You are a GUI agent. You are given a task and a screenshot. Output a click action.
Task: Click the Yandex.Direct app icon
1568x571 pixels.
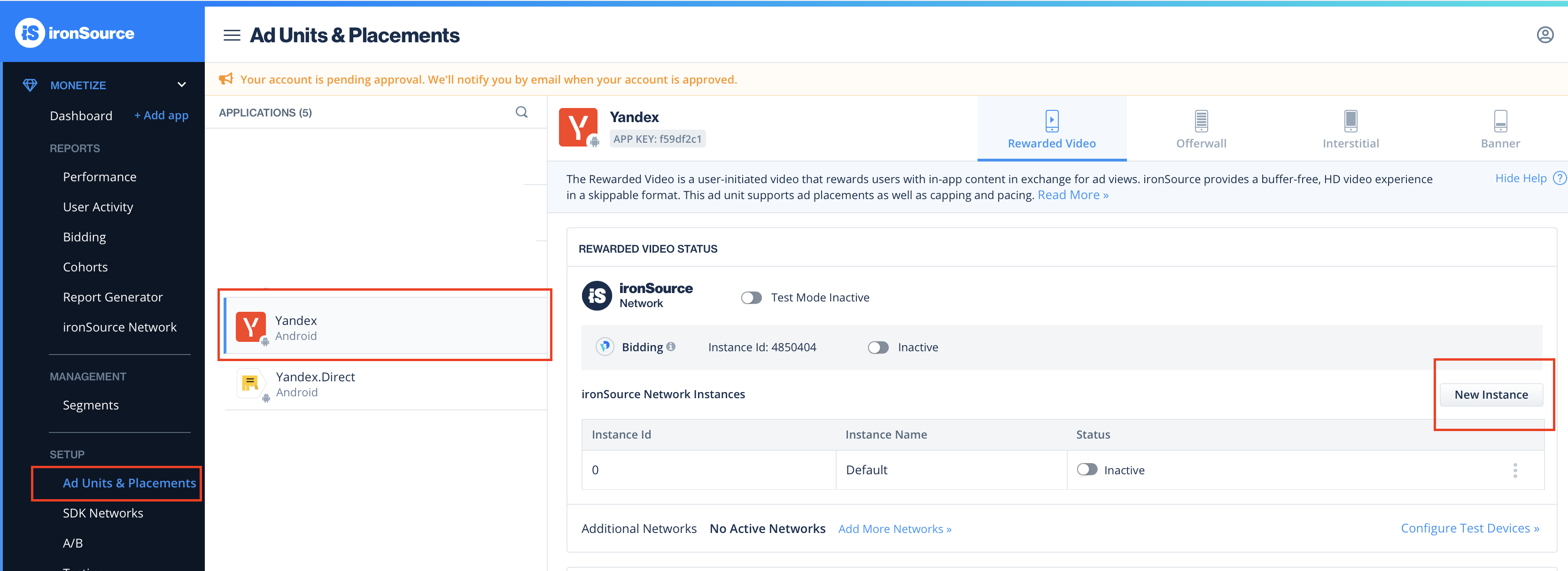click(x=250, y=384)
